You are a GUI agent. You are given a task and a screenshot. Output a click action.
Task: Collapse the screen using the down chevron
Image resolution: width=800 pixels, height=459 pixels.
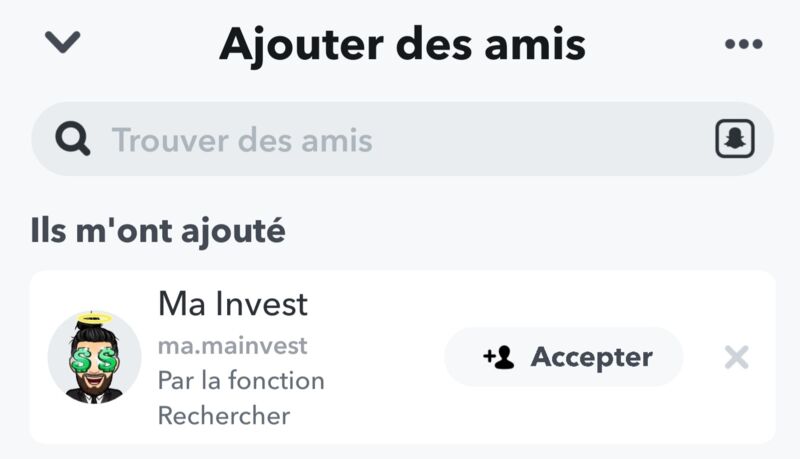coord(62,42)
